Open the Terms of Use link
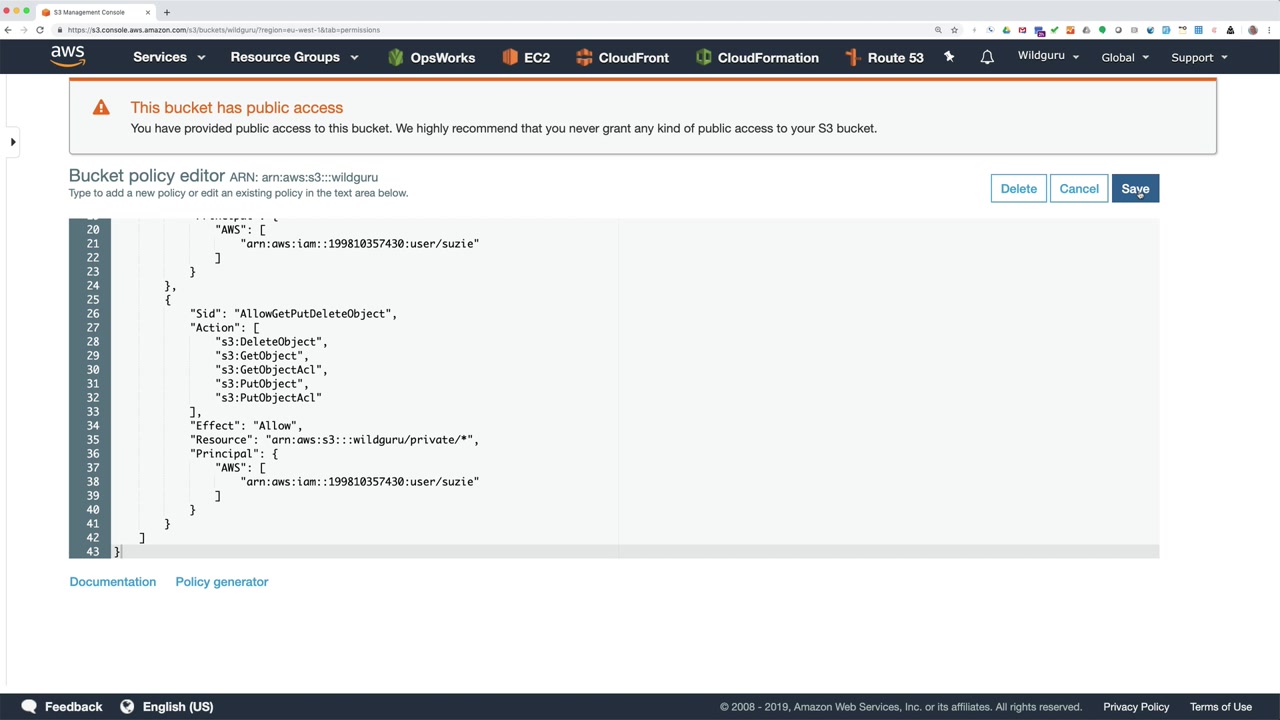The width and height of the screenshot is (1280, 720). (x=1221, y=707)
